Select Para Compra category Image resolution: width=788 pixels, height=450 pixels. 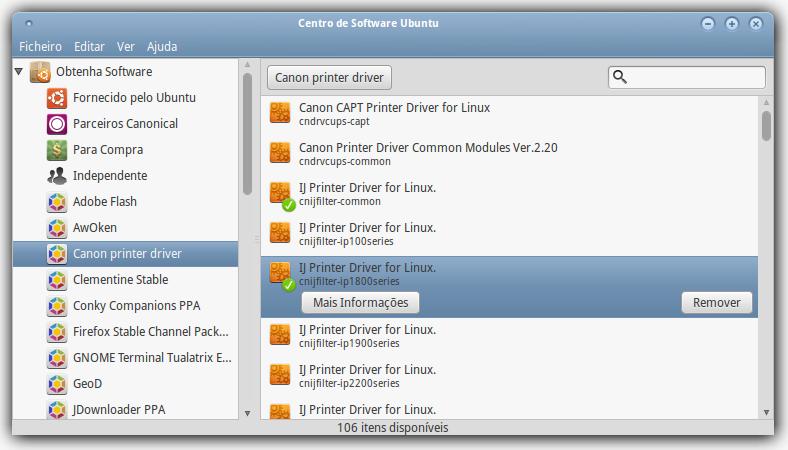click(x=108, y=150)
